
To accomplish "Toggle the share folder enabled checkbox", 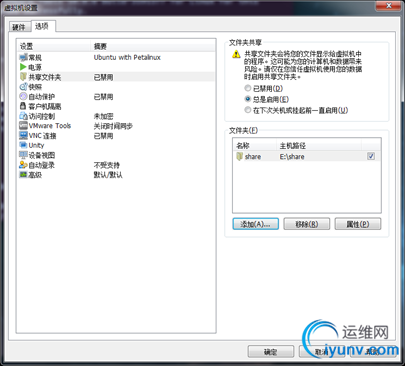I will (x=371, y=156).
